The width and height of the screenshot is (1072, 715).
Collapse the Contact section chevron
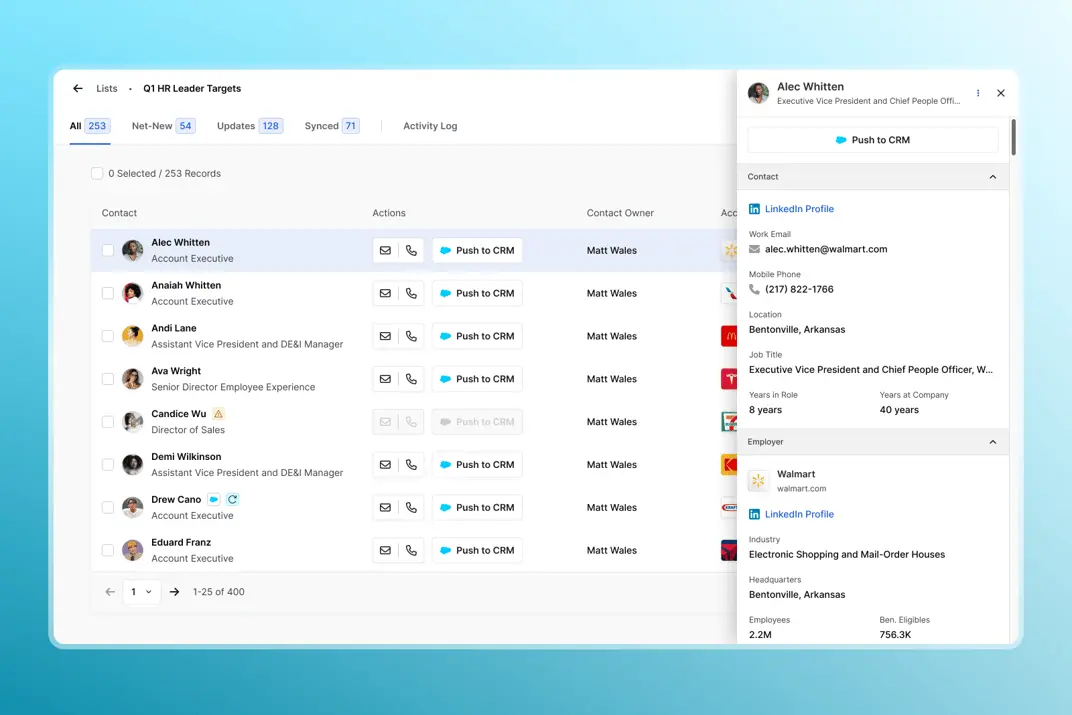(993, 177)
